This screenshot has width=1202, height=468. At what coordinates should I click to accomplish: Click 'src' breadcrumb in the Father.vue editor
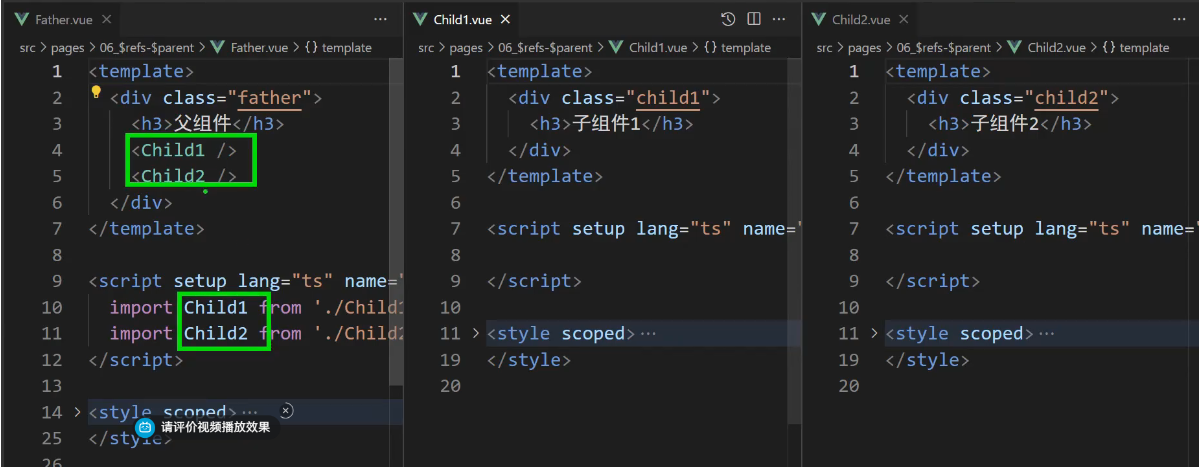coord(27,47)
